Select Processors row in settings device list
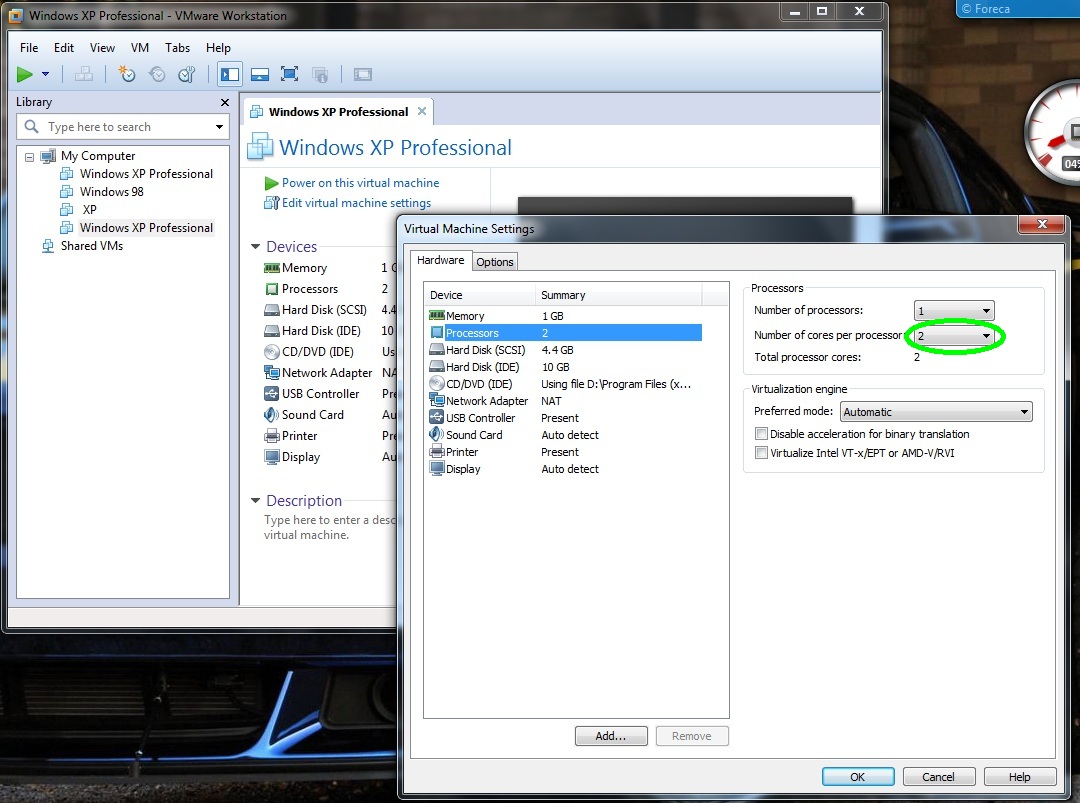This screenshot has width=1080, height=803. pyautogui.click(x=564, y=333)
